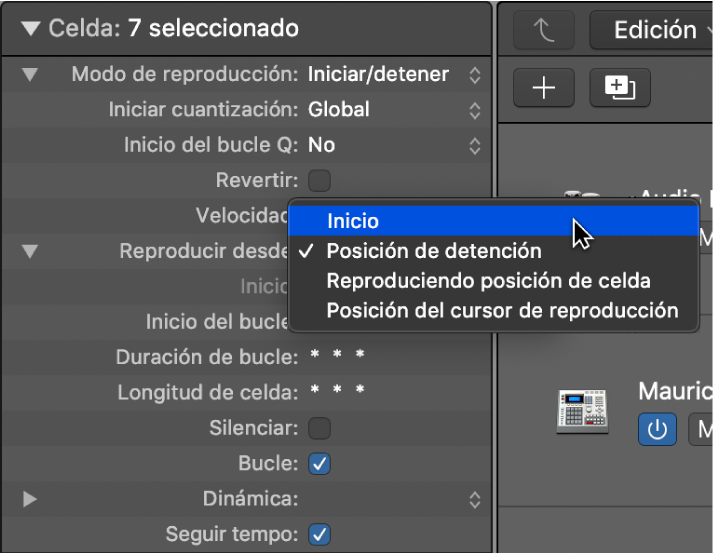Image resolution: width=713 pixels, height=553 pixels.
Task: Select Posición de detención menu option
Action: [x=493, y=251]
